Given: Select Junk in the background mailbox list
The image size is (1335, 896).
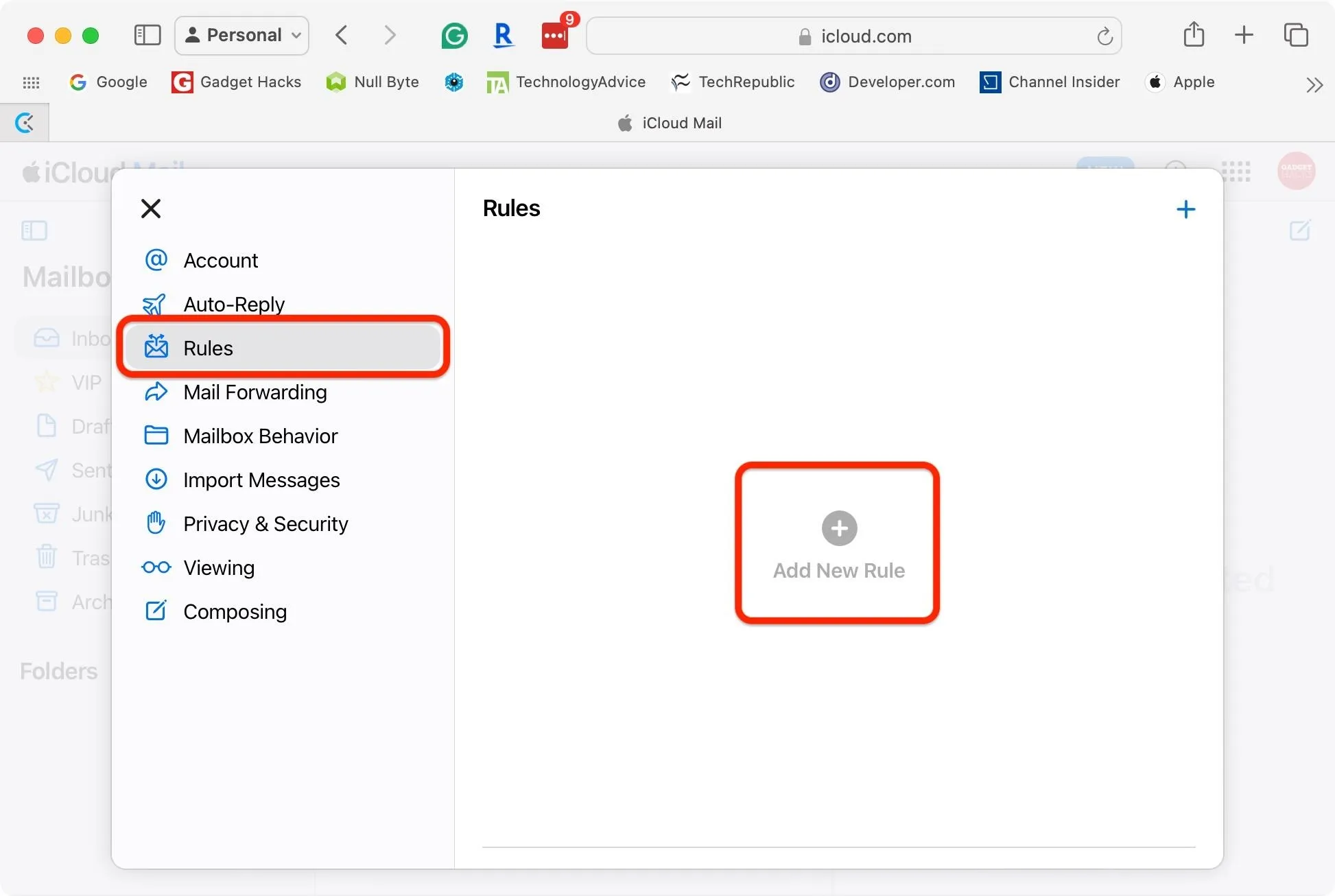Looking at the screenshot, I should click(72, 514).
